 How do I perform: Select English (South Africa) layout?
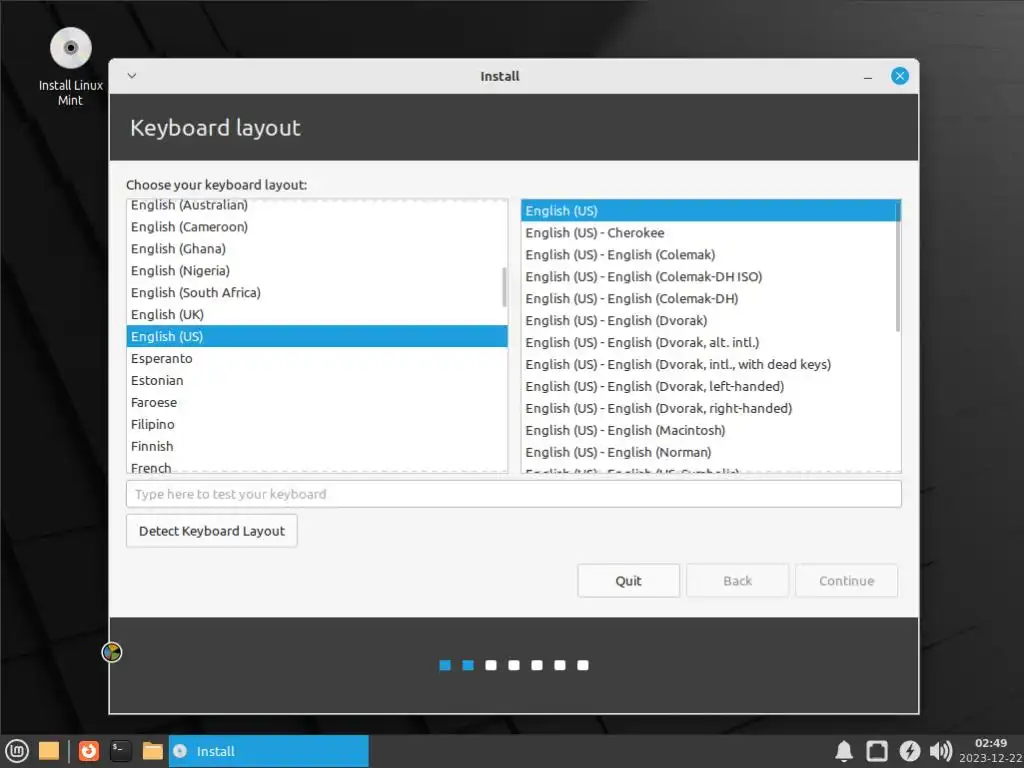point(317,293)
